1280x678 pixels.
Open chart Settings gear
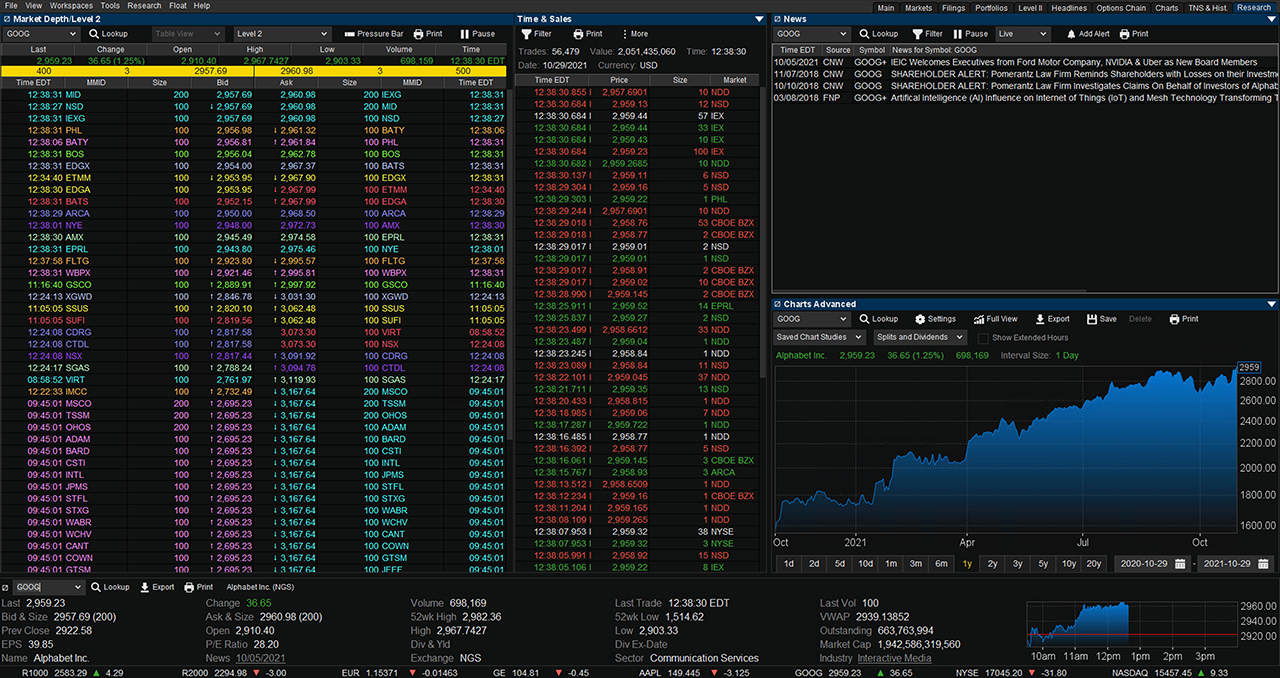(x=935, y=319)
